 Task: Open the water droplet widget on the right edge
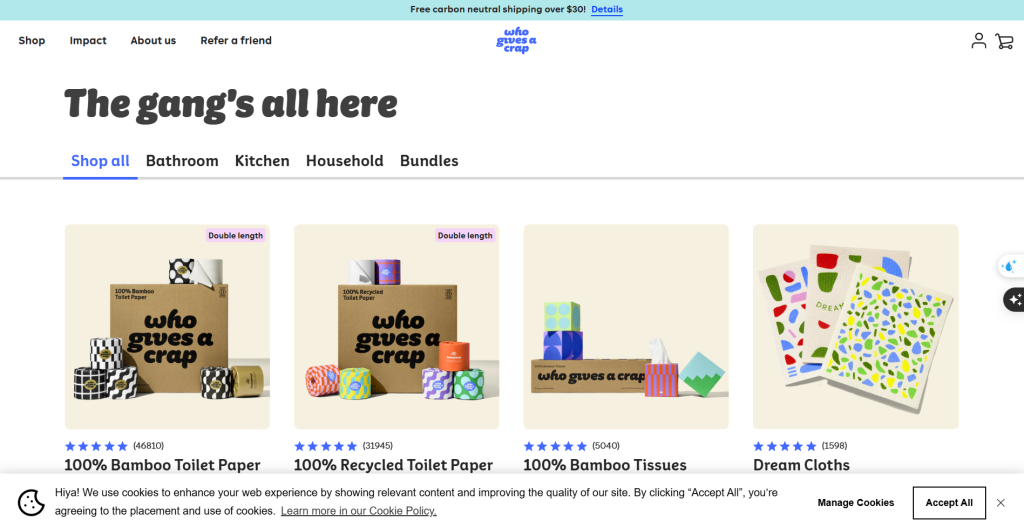click(1011, 266)
